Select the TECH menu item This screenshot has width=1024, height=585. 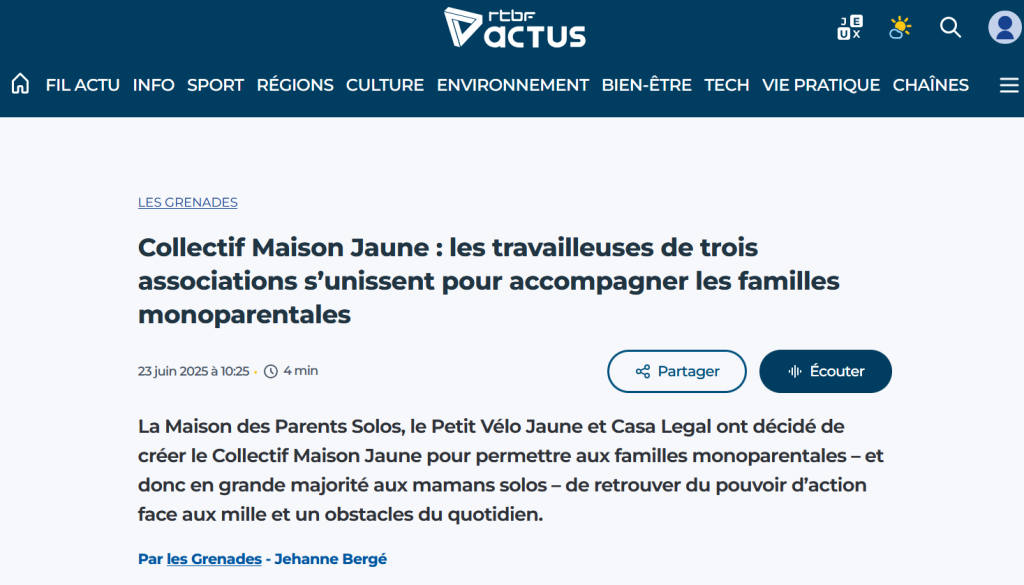727,85
